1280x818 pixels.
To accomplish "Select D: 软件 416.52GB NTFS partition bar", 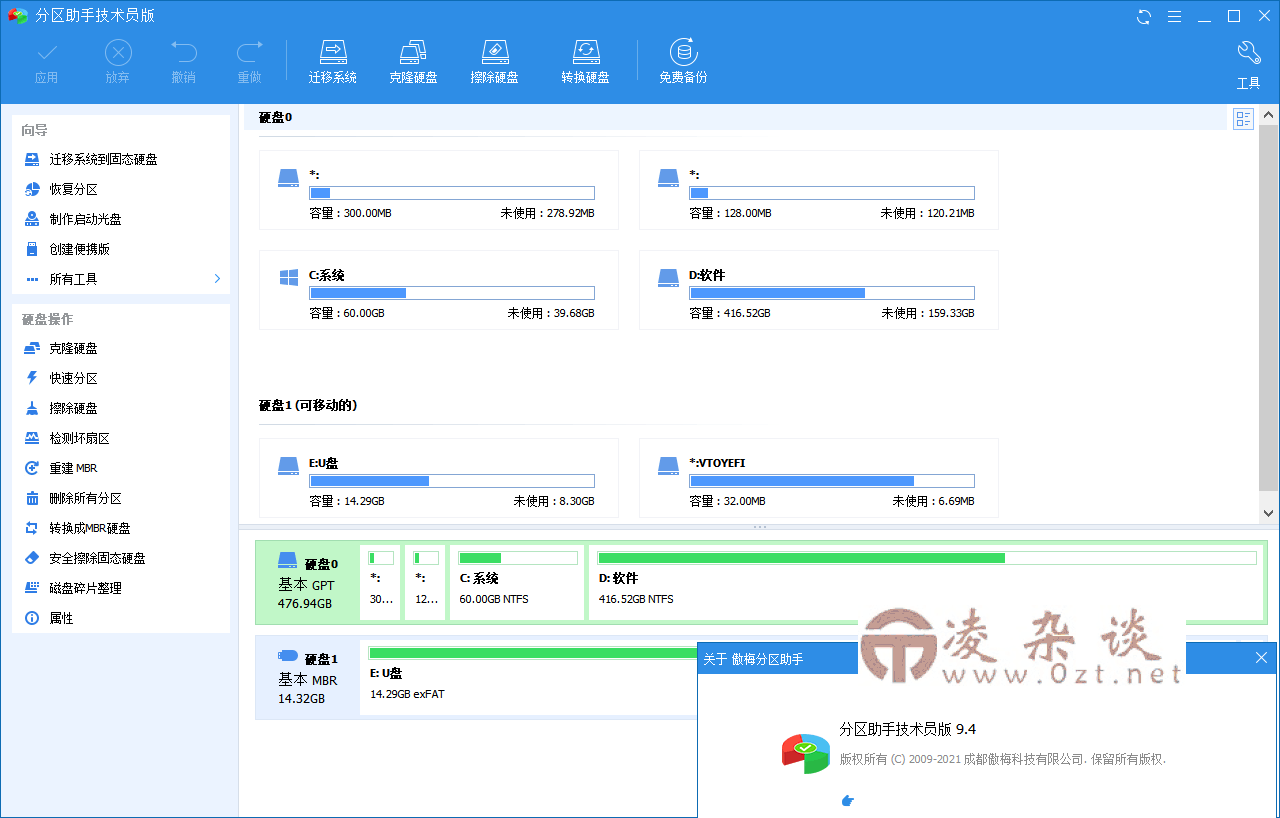I will point(926,583).
